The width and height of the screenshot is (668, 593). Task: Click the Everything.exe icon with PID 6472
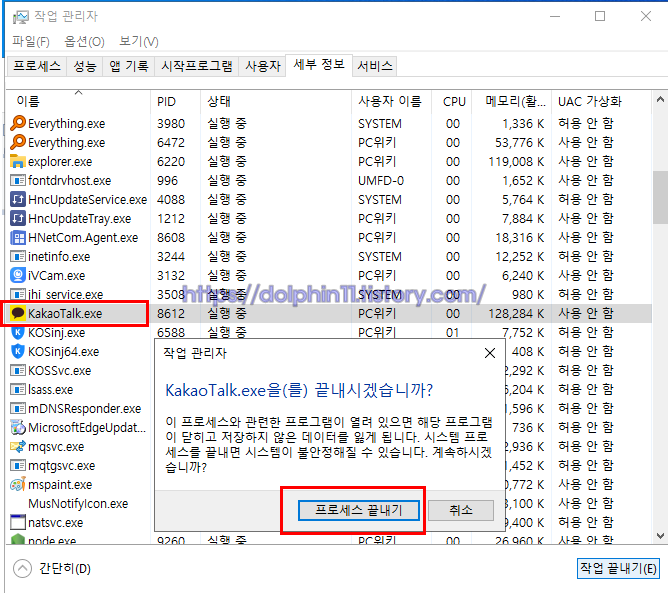[18, 142]
